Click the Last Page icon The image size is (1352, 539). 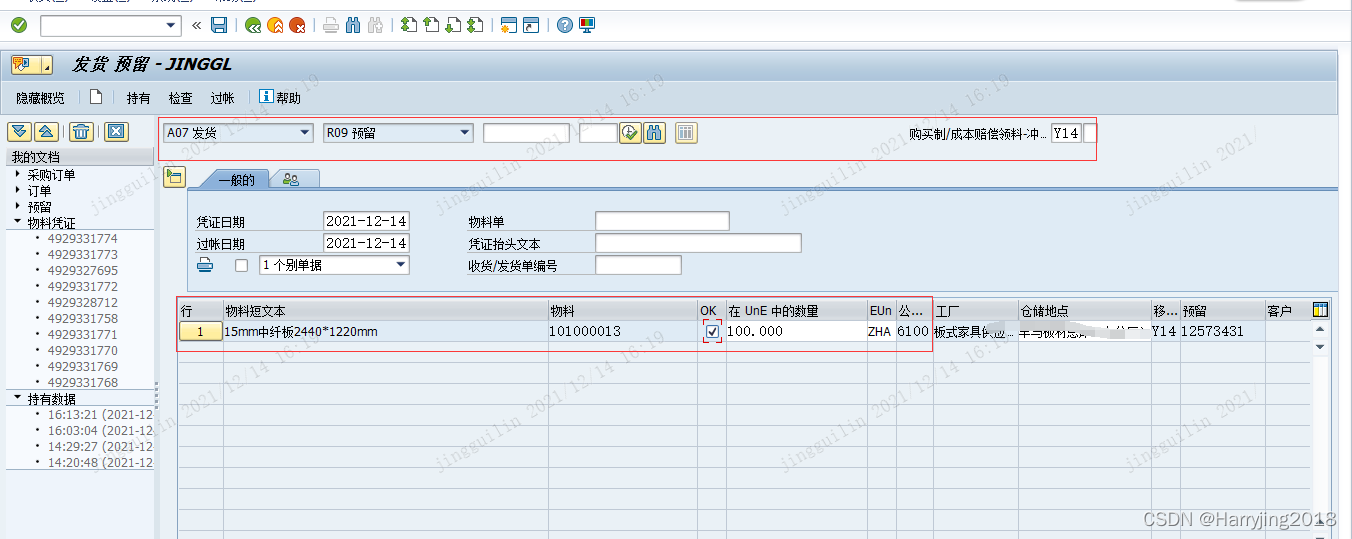pos(475,25)
